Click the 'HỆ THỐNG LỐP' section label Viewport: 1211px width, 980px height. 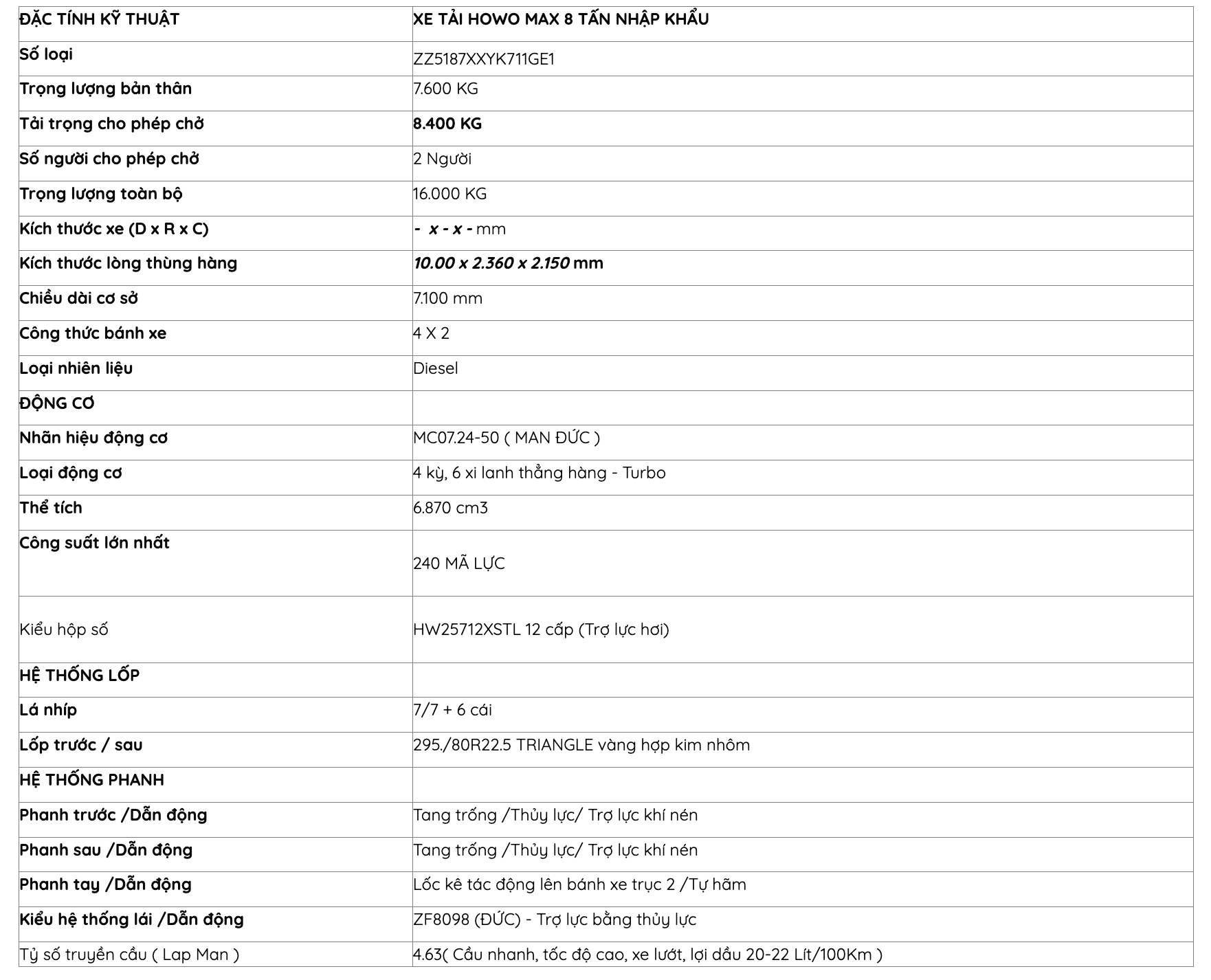click(79, 675)
